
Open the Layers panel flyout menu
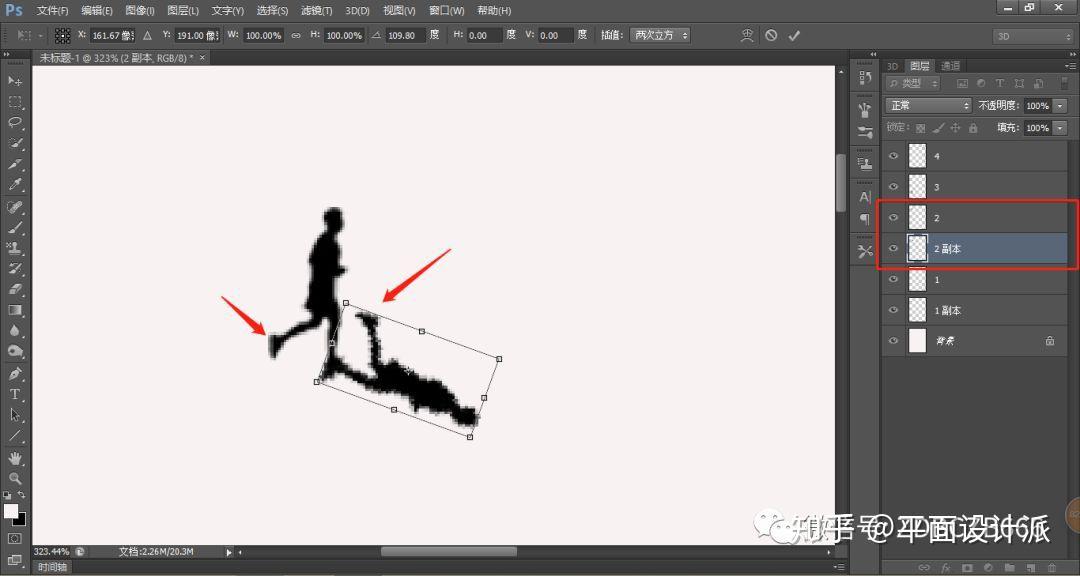[1070, 66]
